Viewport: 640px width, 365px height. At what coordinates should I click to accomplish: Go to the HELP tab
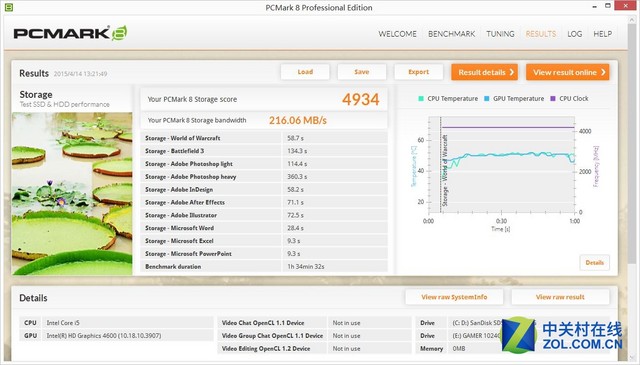point(602,34)
